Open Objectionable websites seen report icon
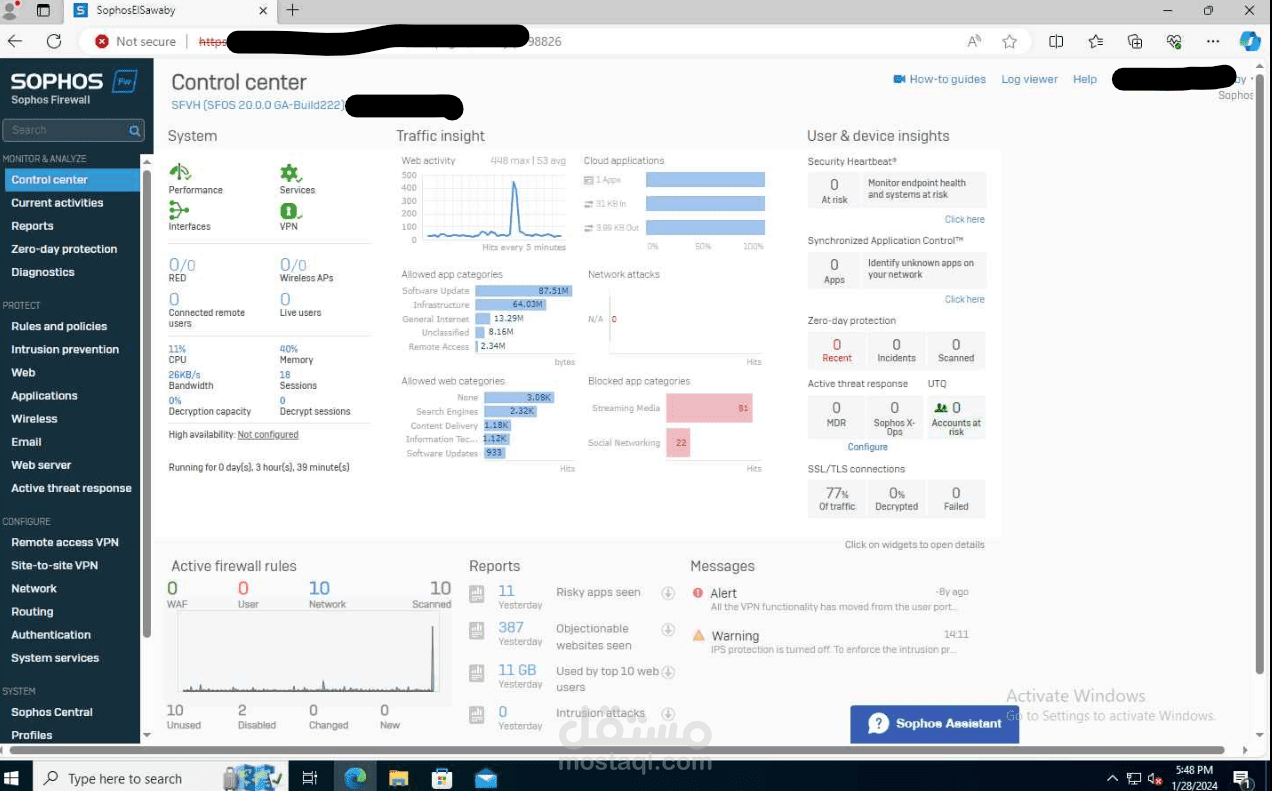Screen dimensions: 1272x791 [477, 631]
